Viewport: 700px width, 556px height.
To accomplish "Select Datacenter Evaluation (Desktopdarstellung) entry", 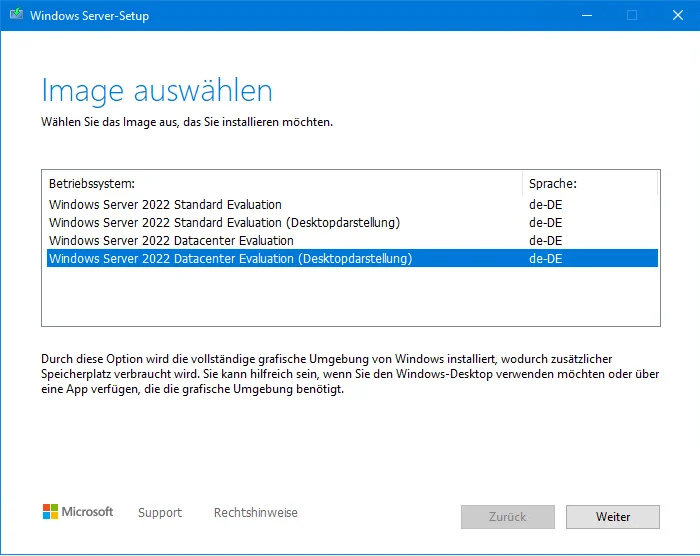I will tap(352, 258).
